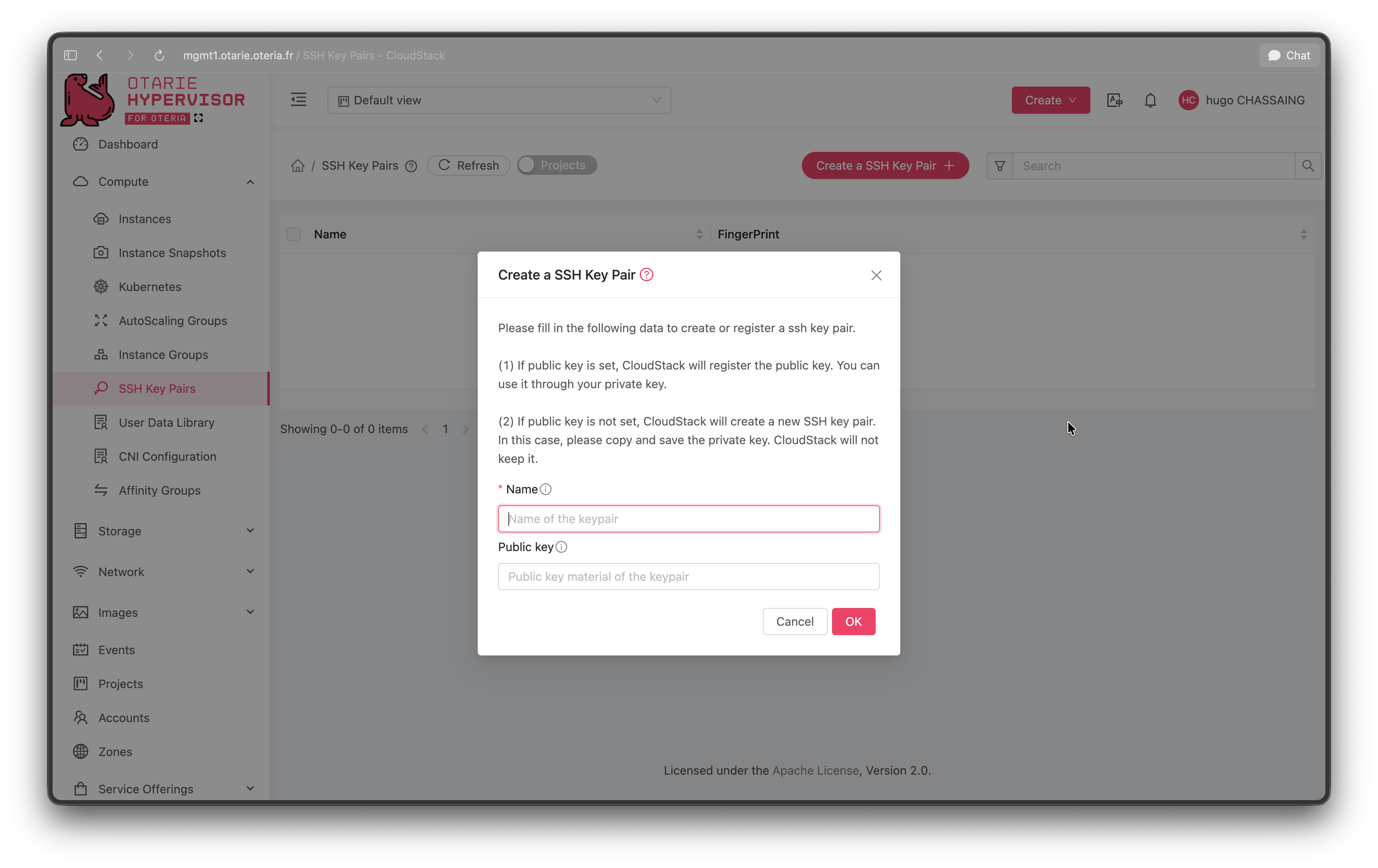The width and height of the screenshot is (1378, 868).
Task: Open the Create dropdown button
Action: (x=1050, y=100)
